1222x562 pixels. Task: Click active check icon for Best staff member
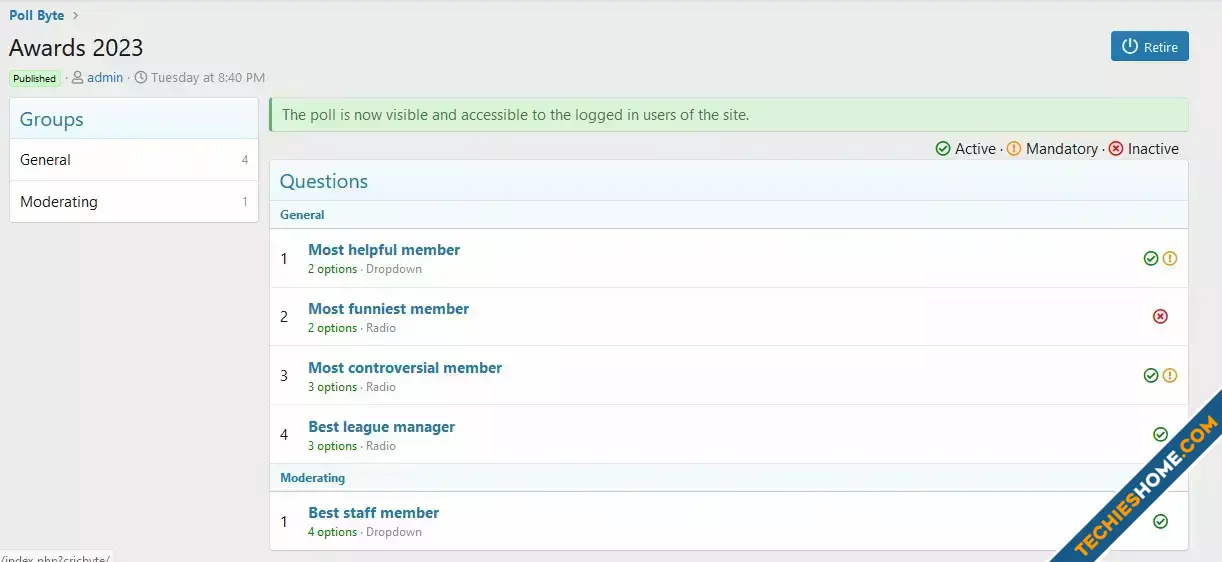click(1160, 521)
